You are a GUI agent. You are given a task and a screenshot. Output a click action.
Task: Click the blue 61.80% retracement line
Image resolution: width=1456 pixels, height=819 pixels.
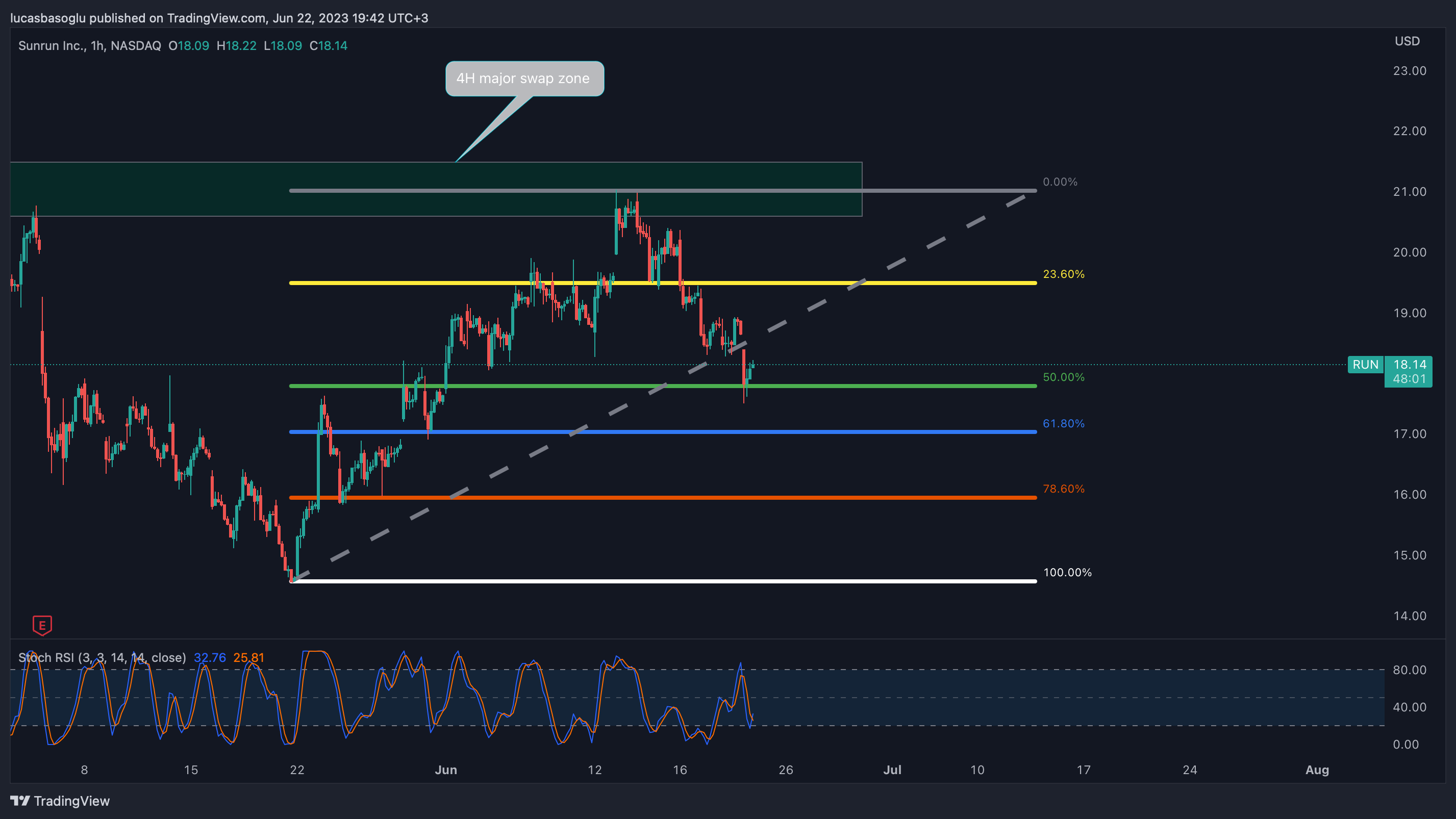pos(663,432)
